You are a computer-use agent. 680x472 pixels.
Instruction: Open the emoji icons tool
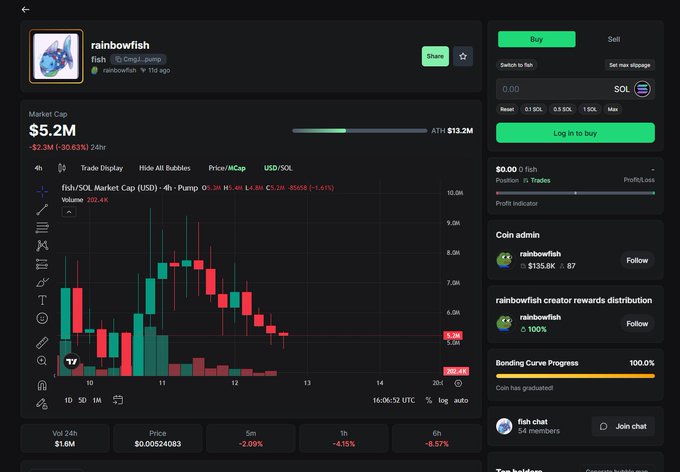pos(42,318)
